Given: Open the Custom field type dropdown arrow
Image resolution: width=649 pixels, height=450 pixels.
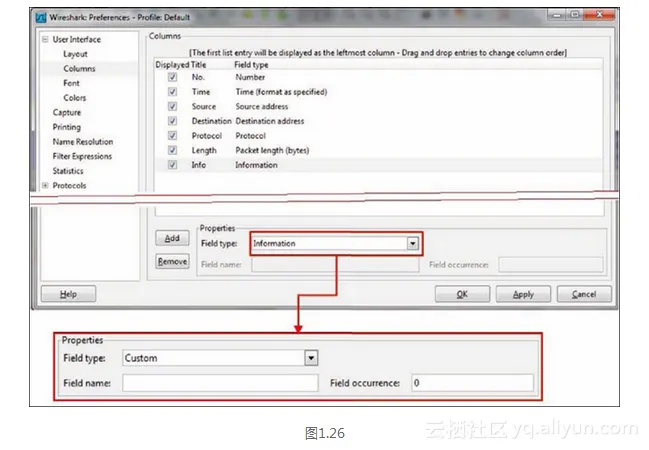Looking at the screenshot, I should [311, 358].
